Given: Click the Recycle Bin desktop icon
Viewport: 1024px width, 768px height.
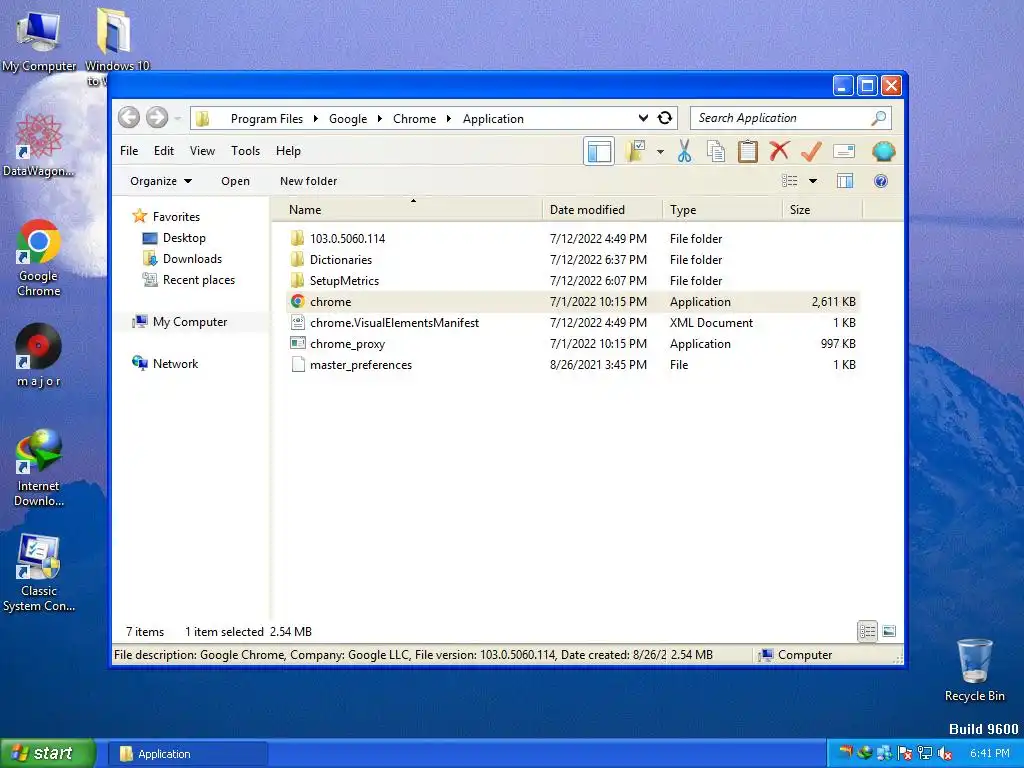Looking at the screenshot, I should pos(974,669).
